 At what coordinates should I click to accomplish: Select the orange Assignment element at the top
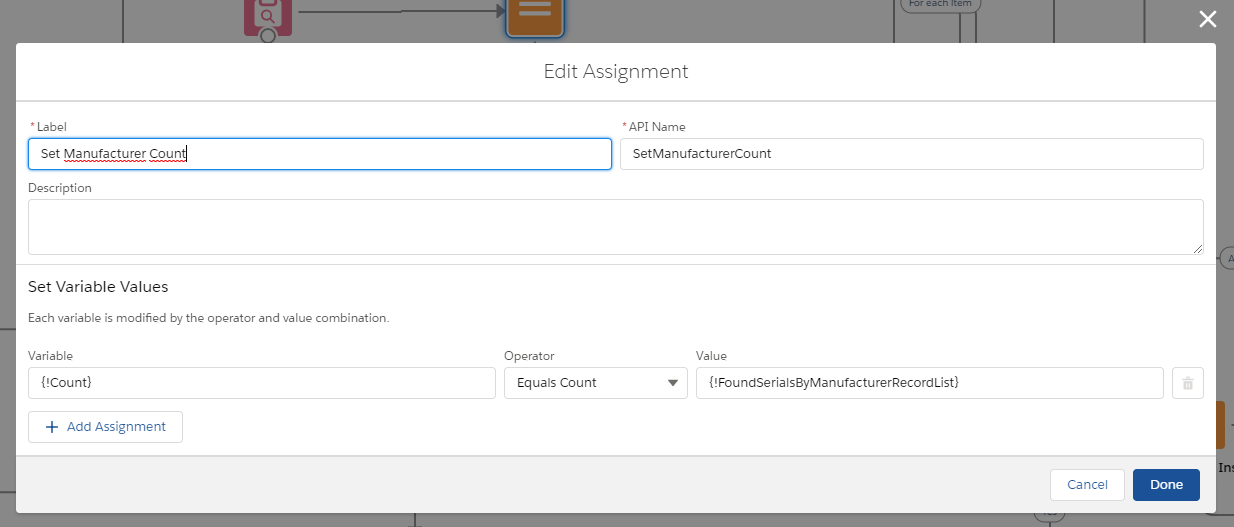(534, 17)
